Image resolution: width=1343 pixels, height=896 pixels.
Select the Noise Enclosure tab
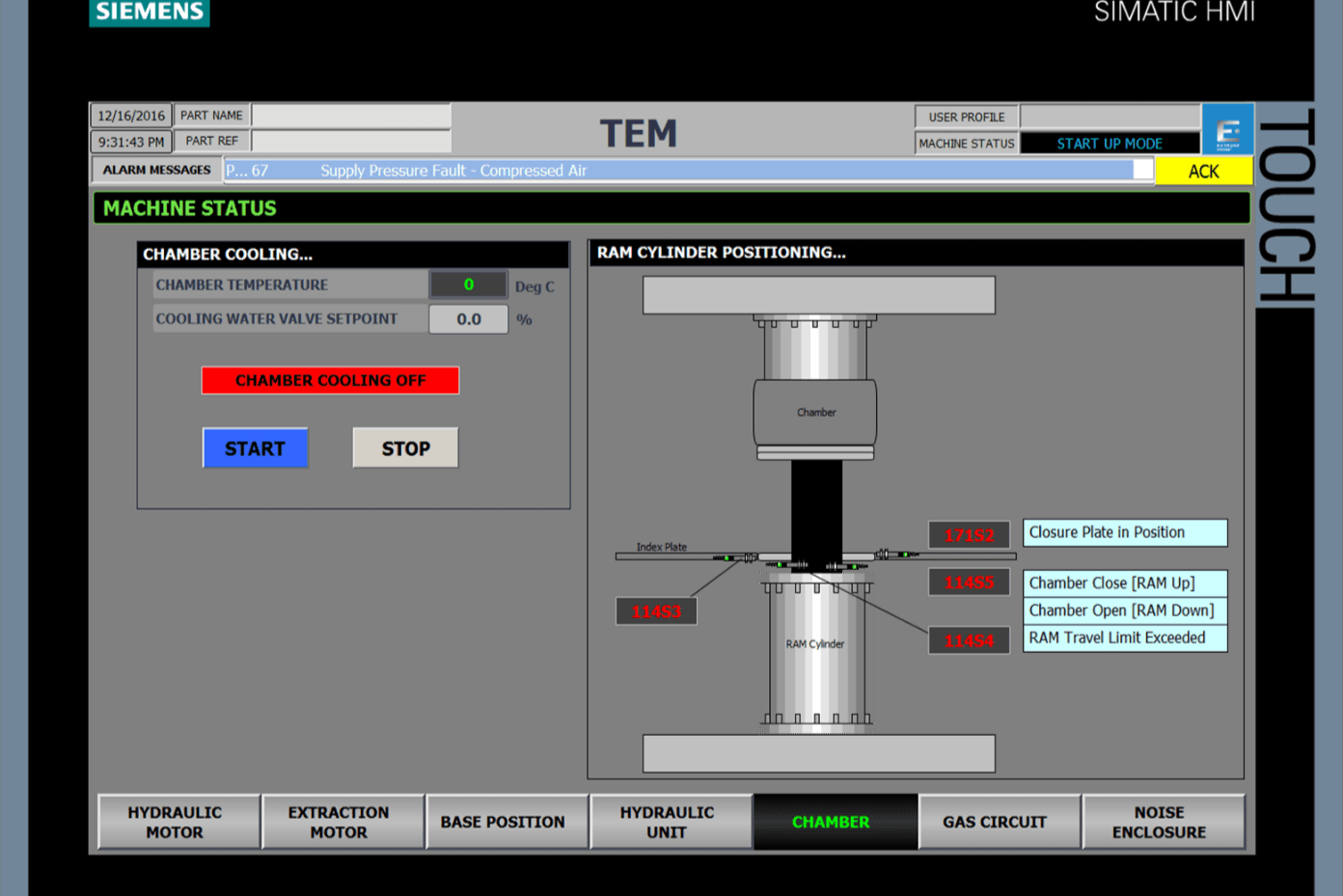pos(1159,822)
